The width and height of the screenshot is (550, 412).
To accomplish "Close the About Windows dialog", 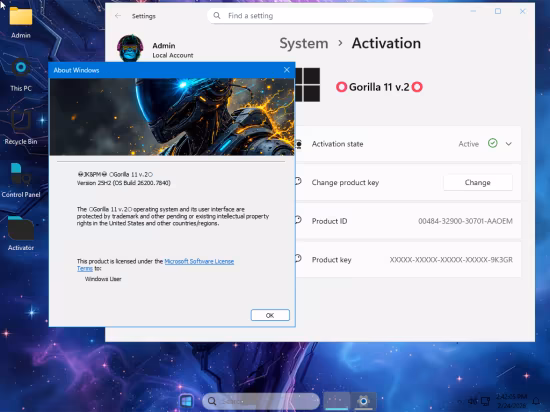I will coord(287,70).
